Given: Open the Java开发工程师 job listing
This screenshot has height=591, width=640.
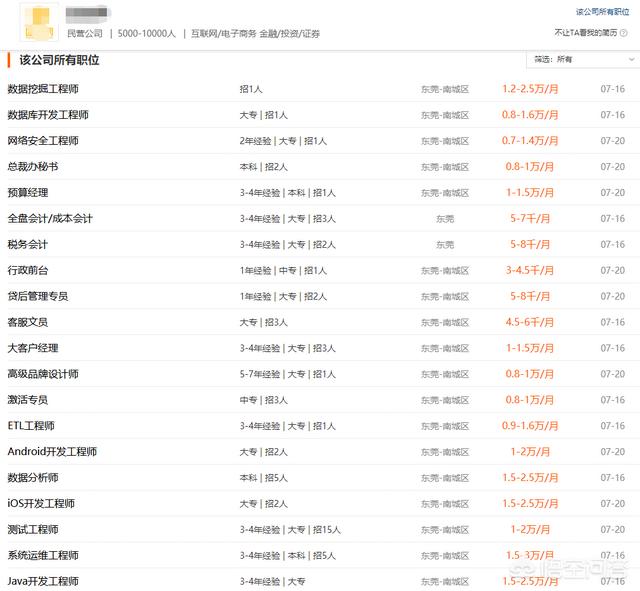Looking at the screenshot, I should [x=43, y=581].
